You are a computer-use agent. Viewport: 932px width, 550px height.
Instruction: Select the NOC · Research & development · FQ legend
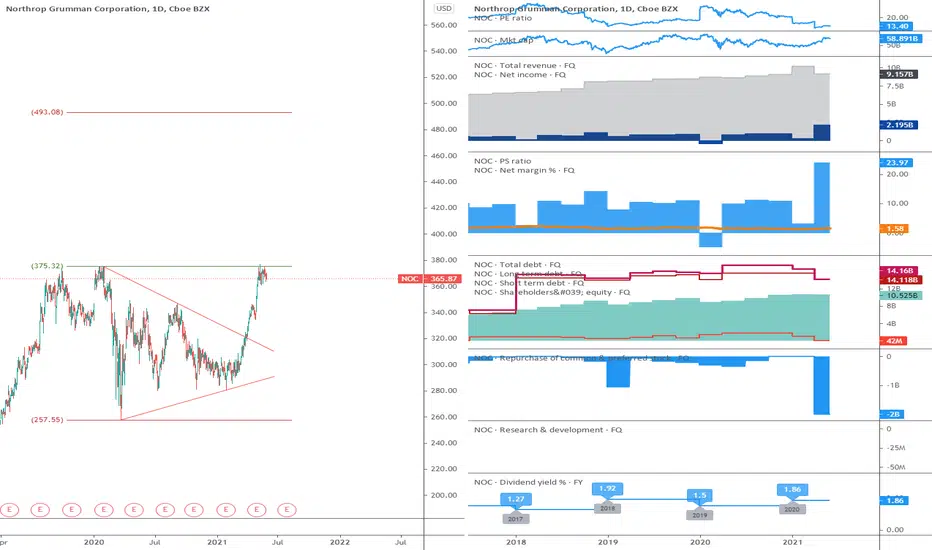(x=548, y=430)
